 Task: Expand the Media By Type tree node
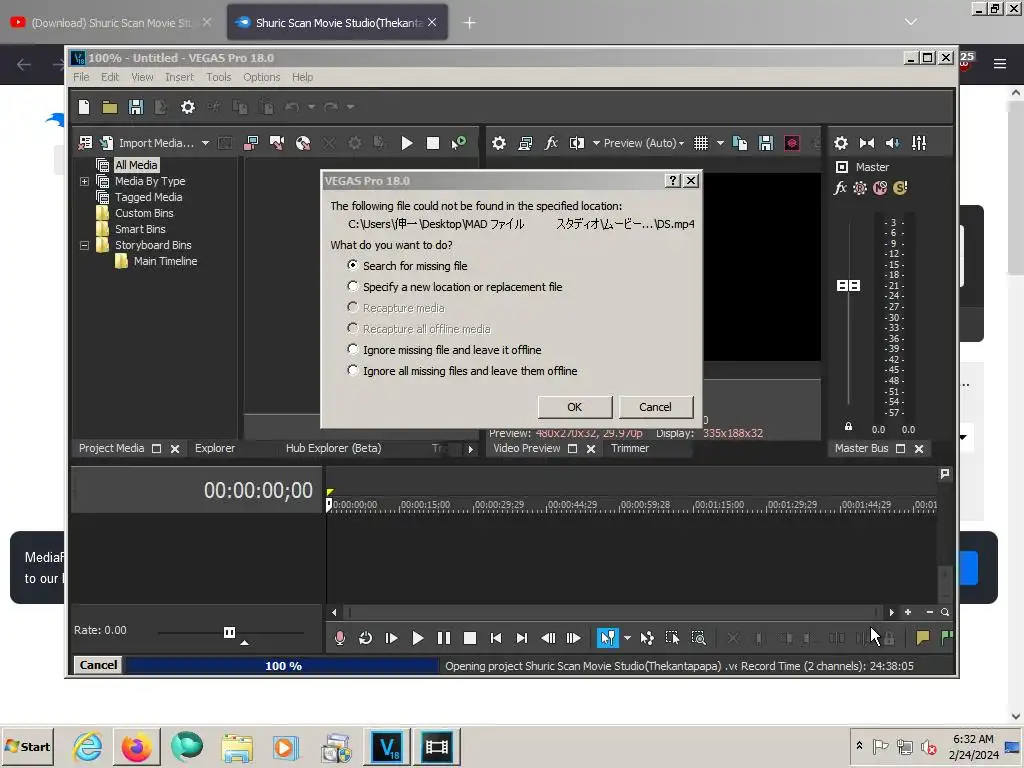click(84, 182)
